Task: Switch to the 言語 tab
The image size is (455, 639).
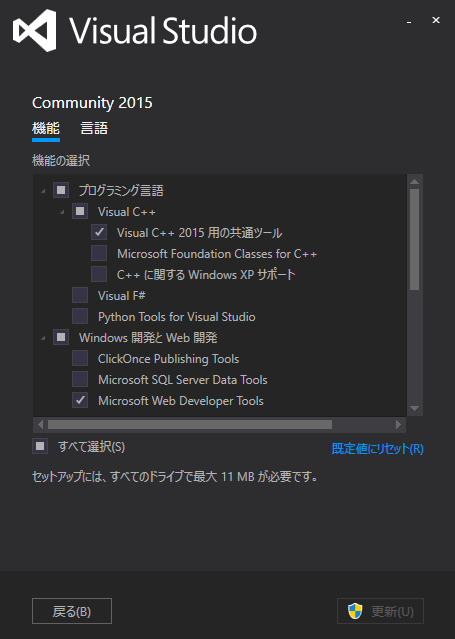Action: point(94,128)
